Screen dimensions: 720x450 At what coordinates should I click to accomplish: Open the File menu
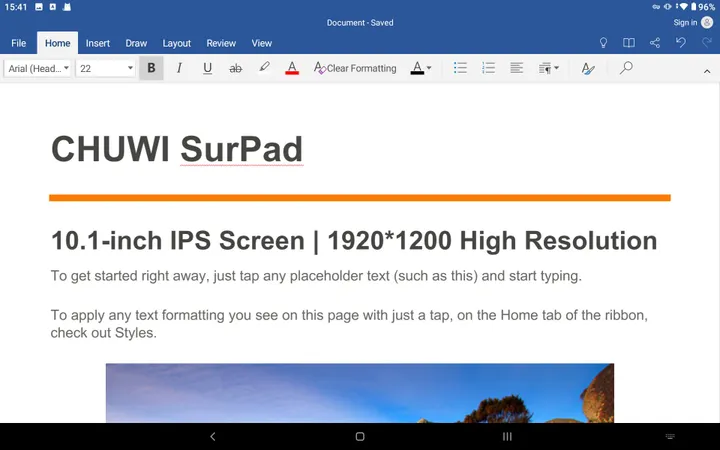click(x=18, y=43)
